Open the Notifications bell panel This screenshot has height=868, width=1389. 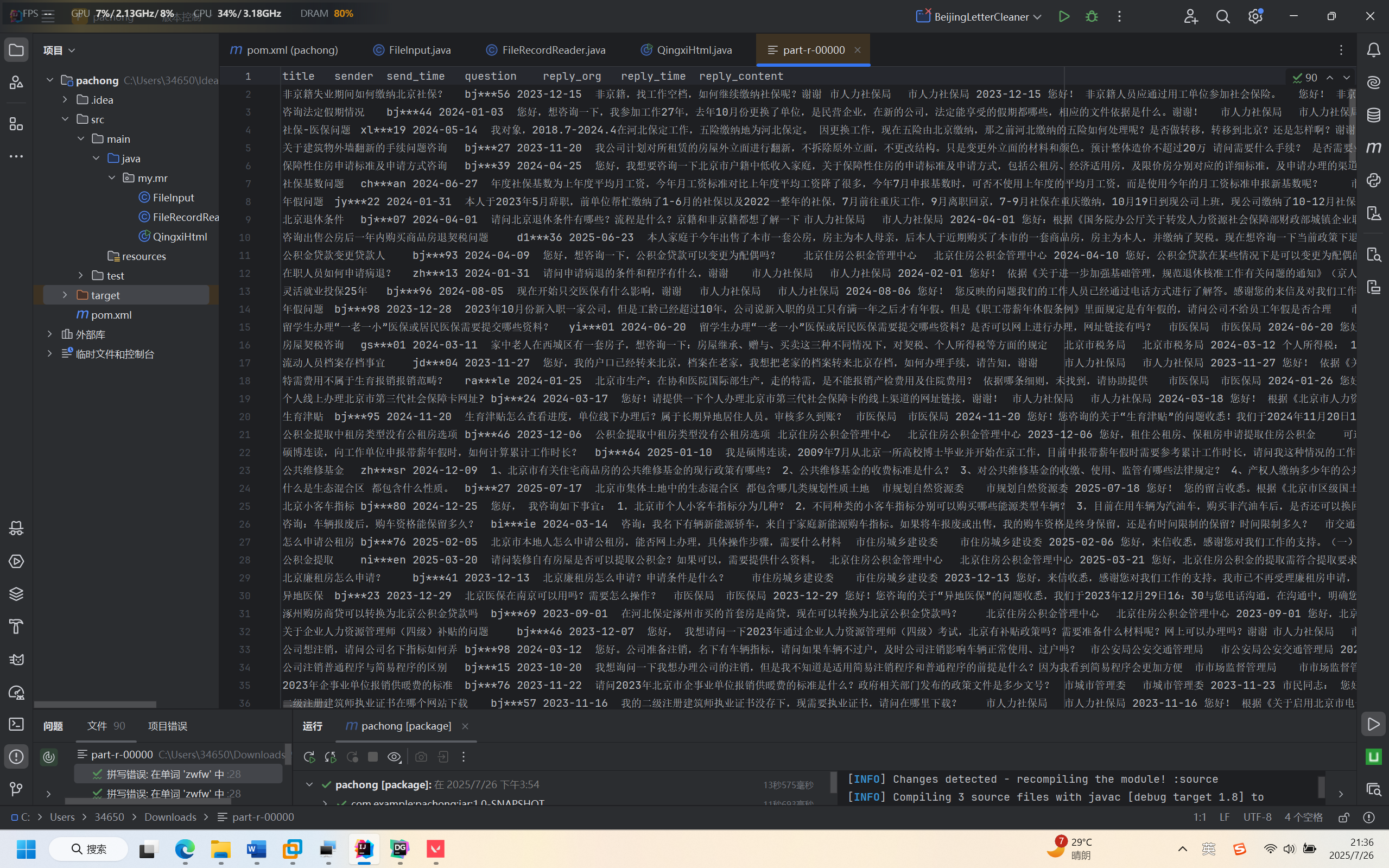[1373, 50]
